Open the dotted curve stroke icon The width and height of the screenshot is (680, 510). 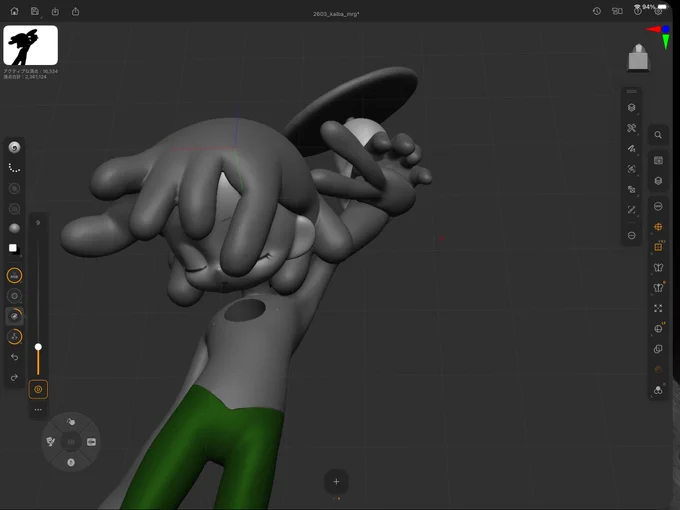pyautogui.click(x=14, y=168)
